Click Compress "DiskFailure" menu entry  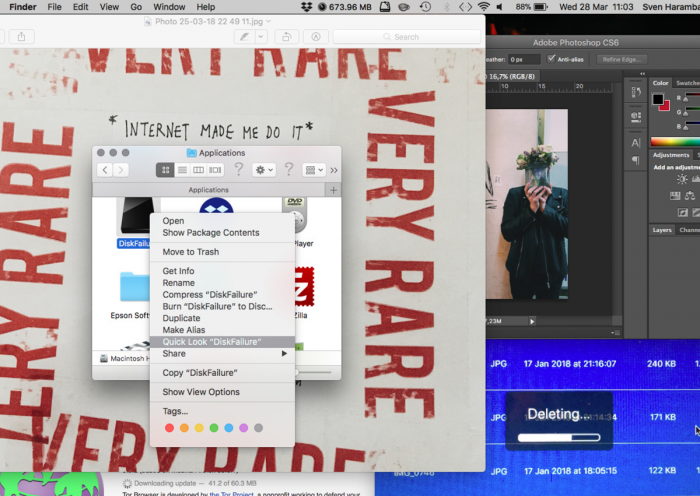222,295
